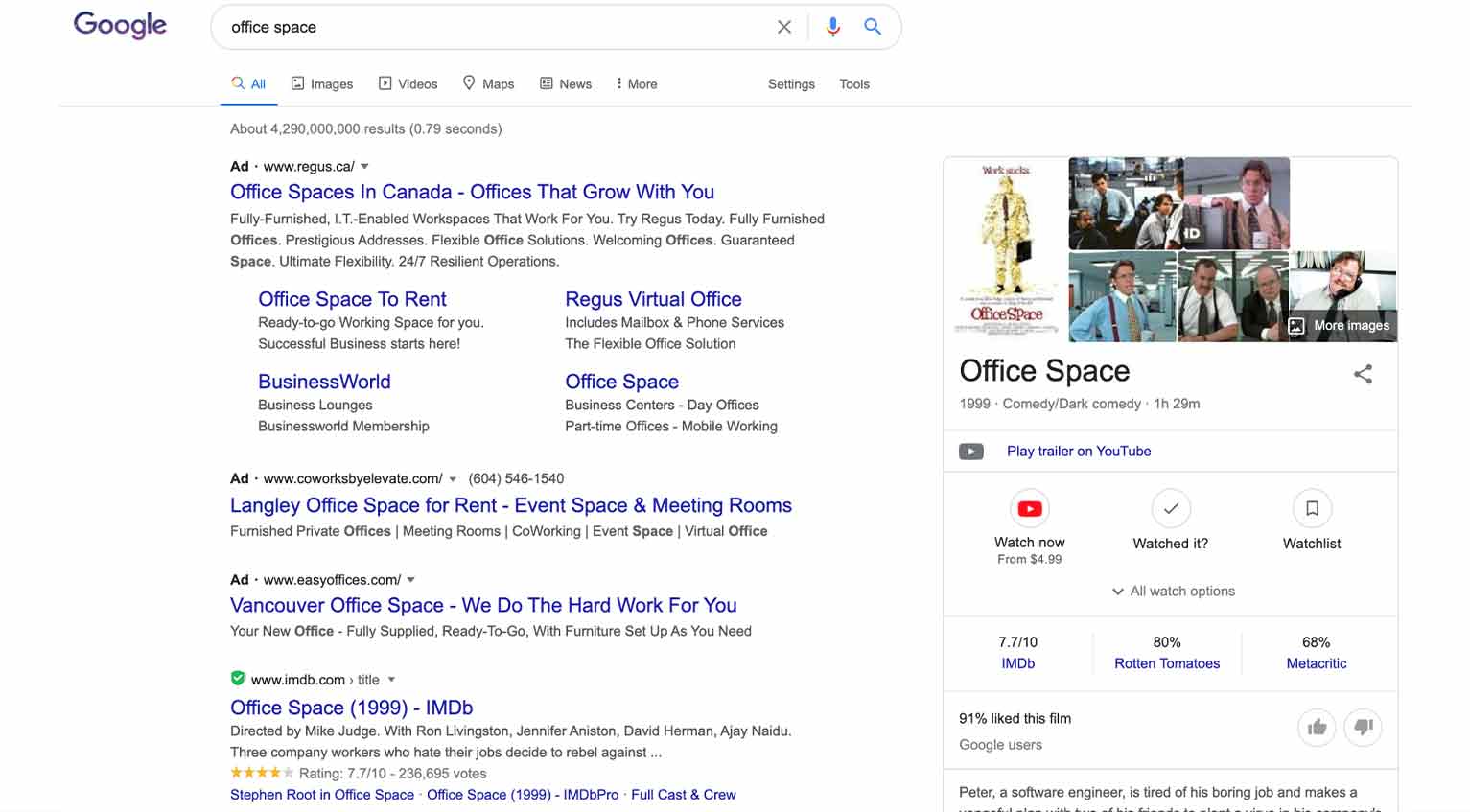The image size is (1470, 812).
Task: Expand dropdown arrow next to www.regus.ca
Action: [x=364, y=167]
